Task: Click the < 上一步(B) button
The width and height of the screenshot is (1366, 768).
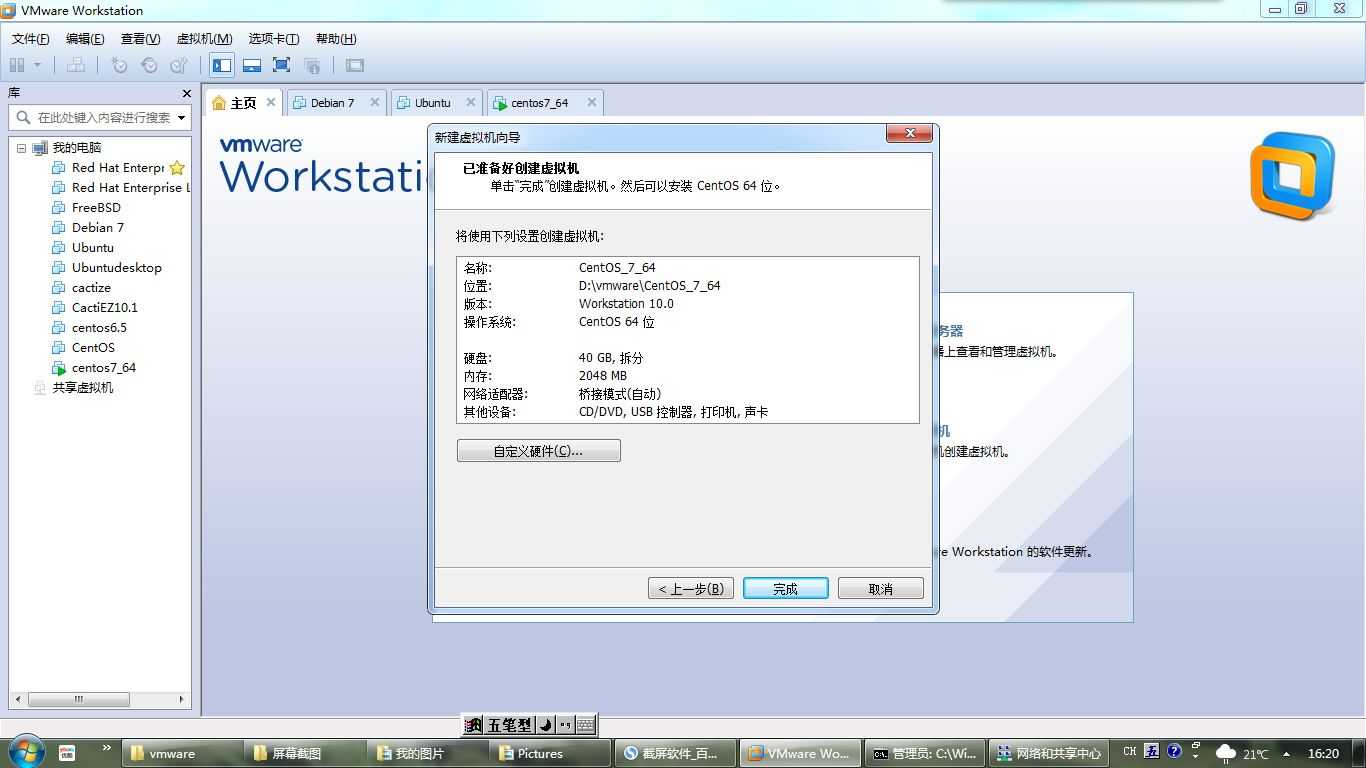Action: (x=691, y=589)
